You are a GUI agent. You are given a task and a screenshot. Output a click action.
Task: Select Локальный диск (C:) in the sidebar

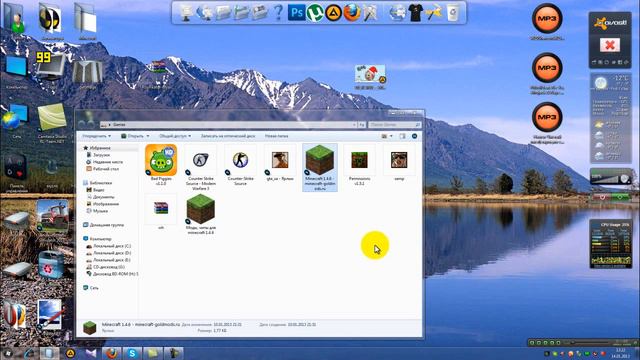point(108,246)
